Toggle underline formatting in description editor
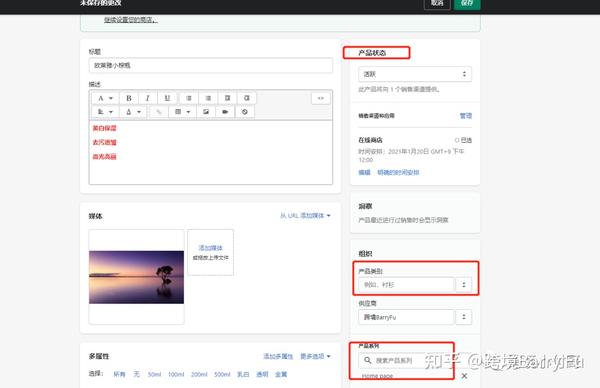600x388 pixels. point(167,98)
